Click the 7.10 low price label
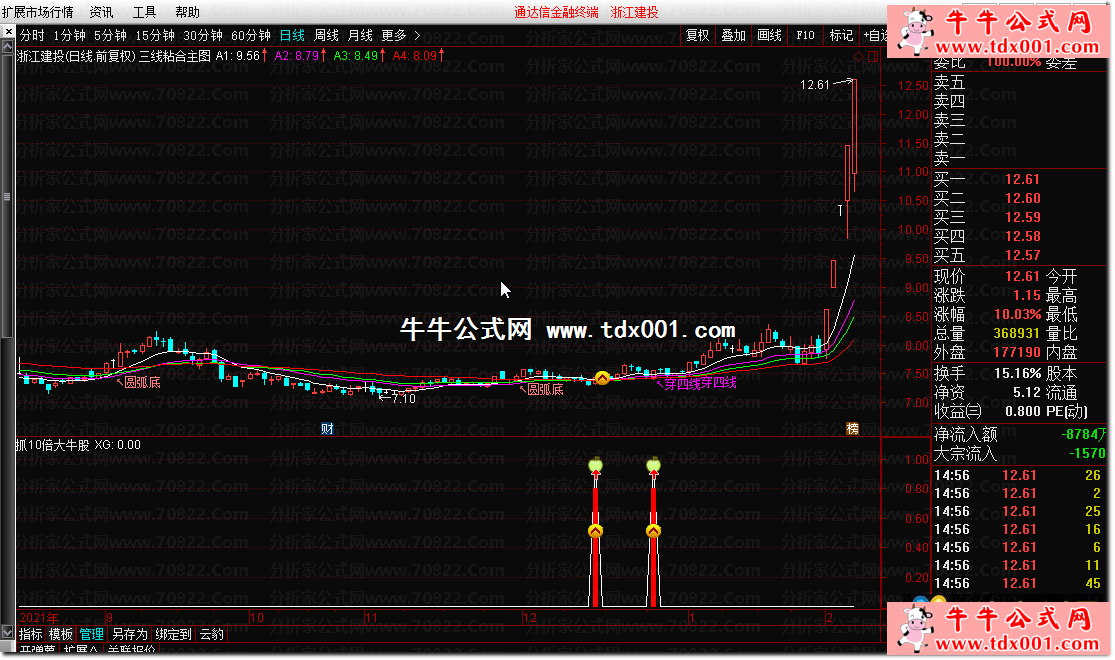This screenshot has height=660, width=1115. pyautogui.click(x=404, y=399)
